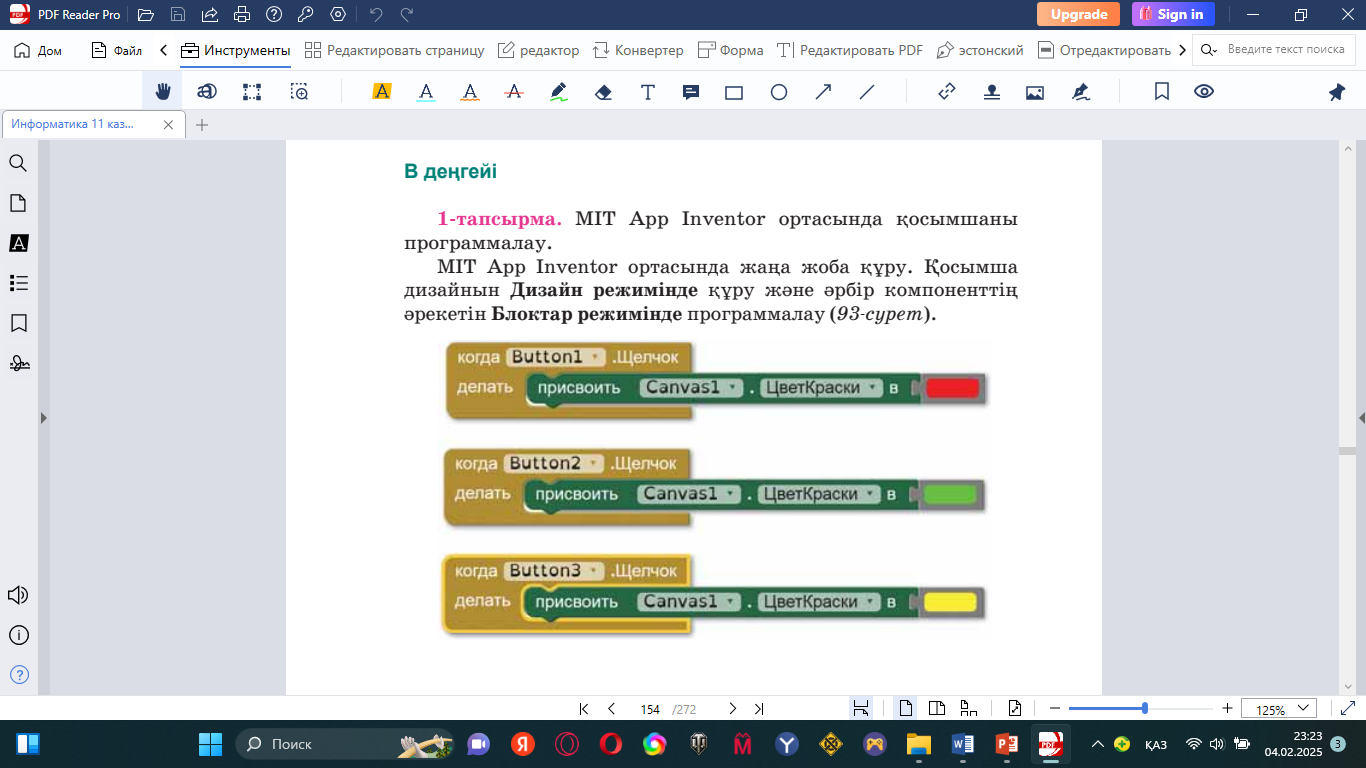Open the Дом home tab

[x=38, y=50]
